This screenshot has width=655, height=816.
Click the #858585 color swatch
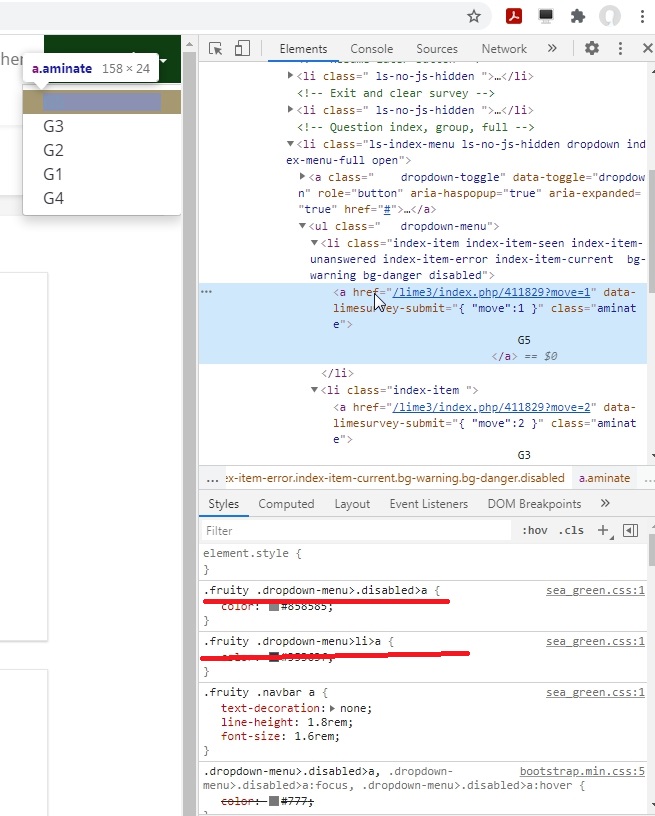[274, 606]
